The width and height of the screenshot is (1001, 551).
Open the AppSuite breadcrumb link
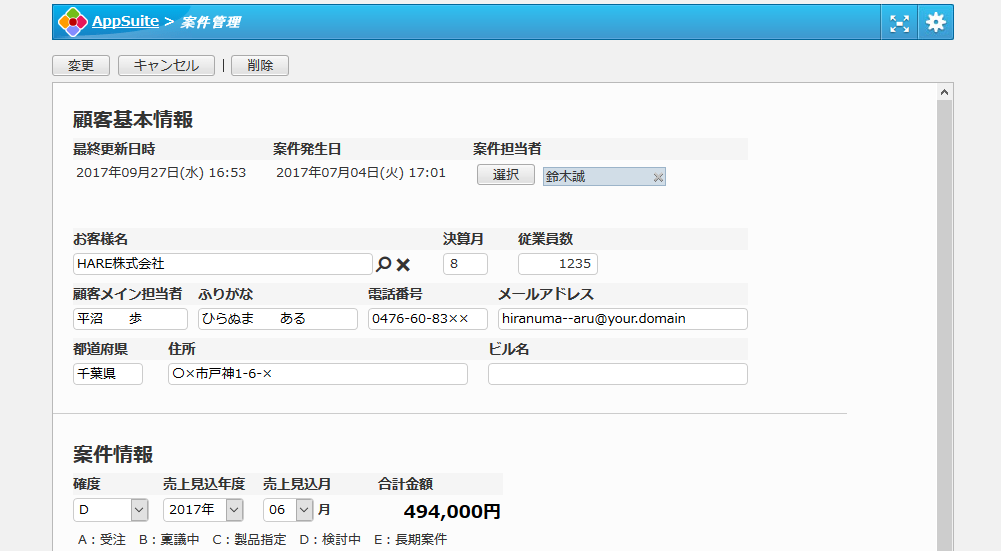click(x=124, y=22)
